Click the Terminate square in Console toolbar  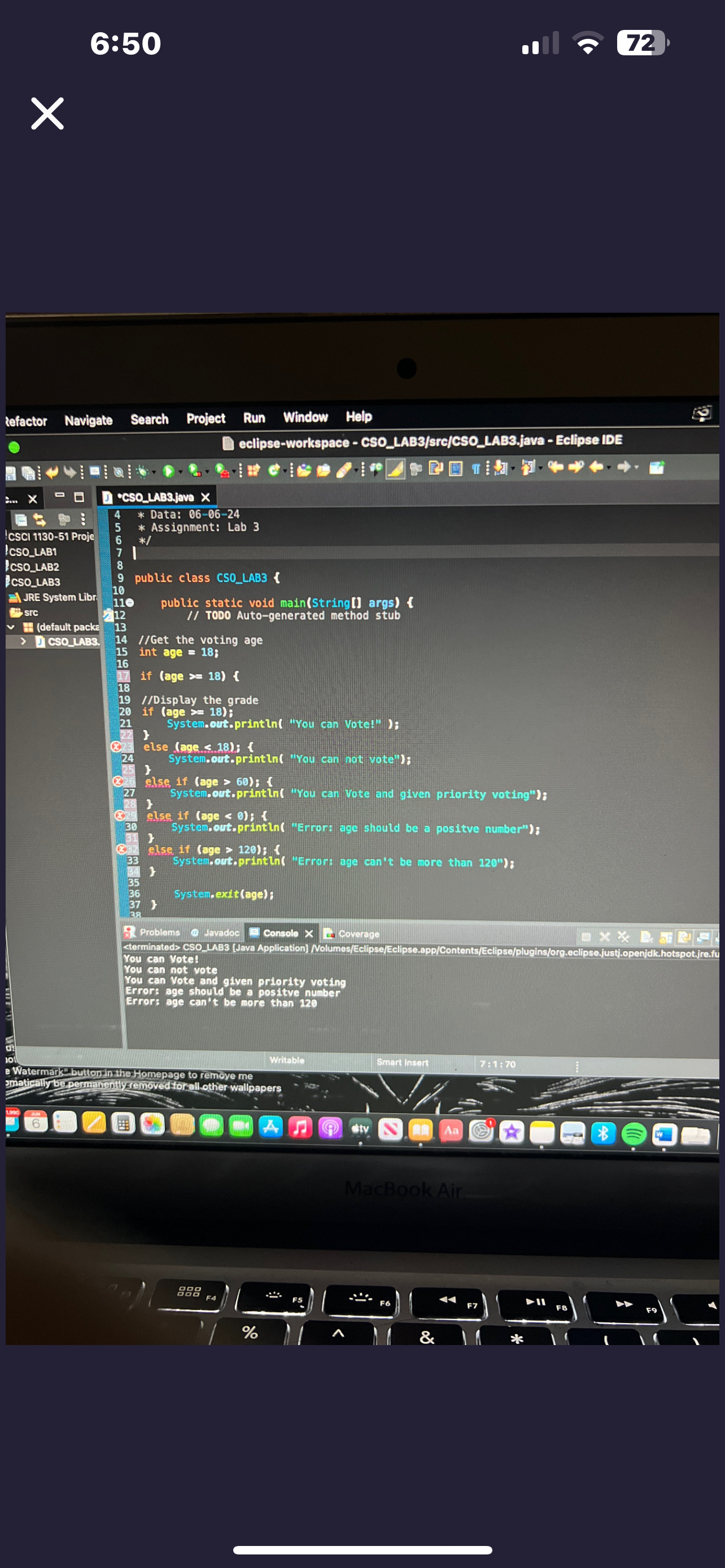[x=586, y=938]
